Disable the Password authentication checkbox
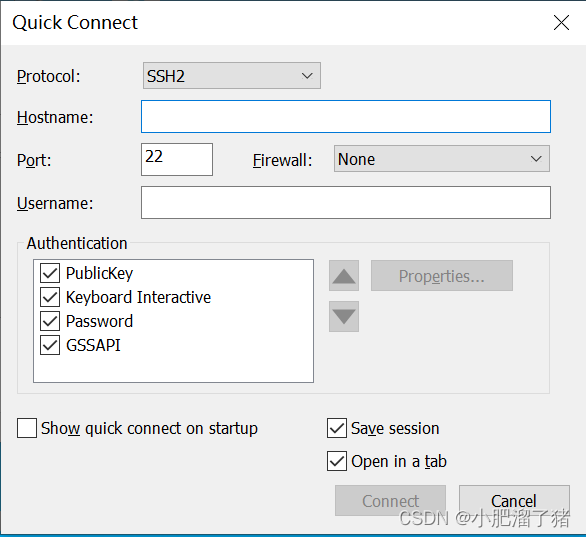Screen dimensions: 586x537 [50, 321]
